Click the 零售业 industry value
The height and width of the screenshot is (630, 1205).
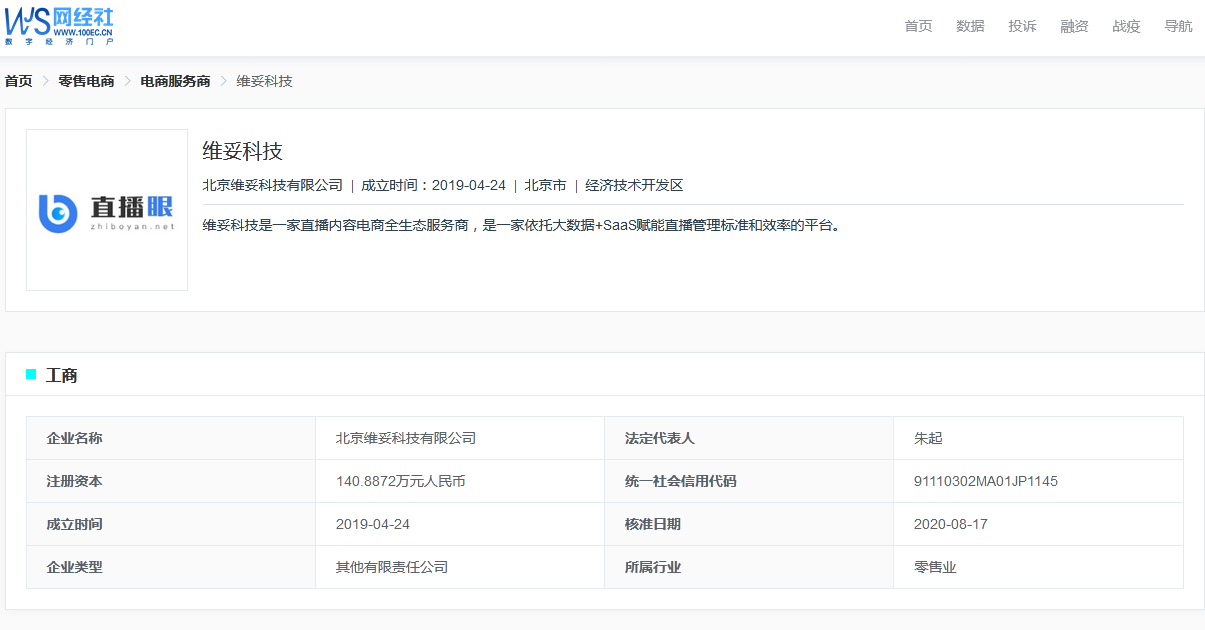[935, 567]
